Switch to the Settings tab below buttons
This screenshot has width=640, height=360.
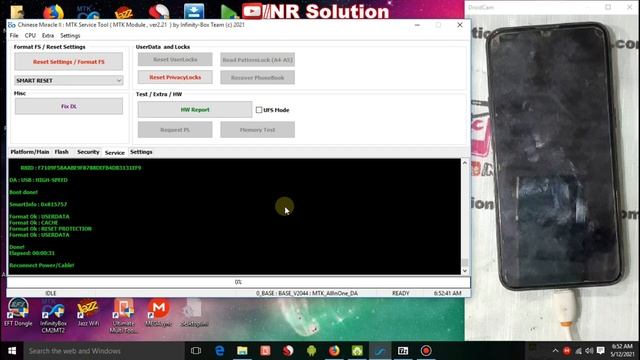tap(141, 152)
